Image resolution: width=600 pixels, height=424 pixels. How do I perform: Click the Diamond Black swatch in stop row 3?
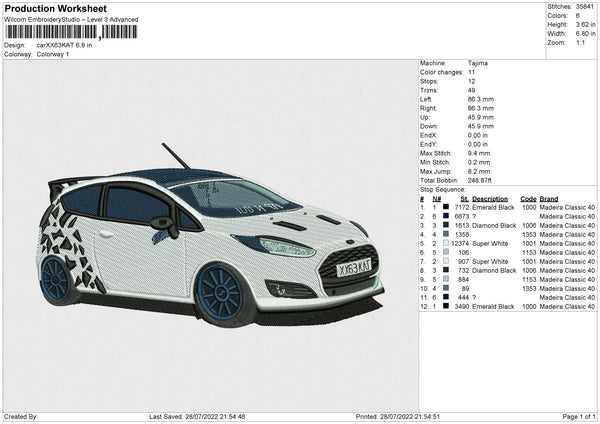click(446, 225)
